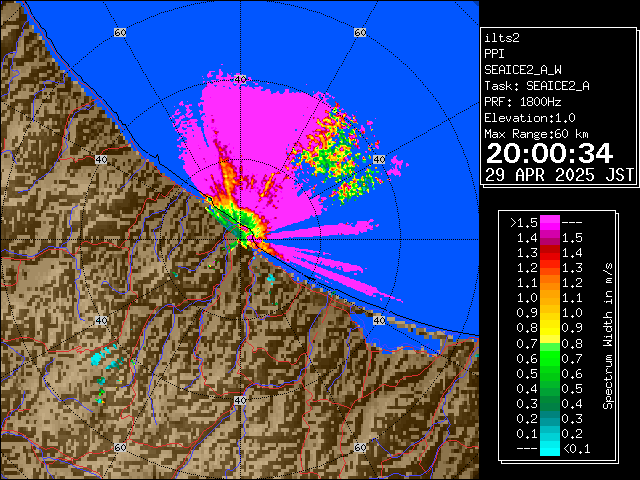Click the radar site name 'ilts2'
The height and width of the screenshot is (480, 640).
502,38
